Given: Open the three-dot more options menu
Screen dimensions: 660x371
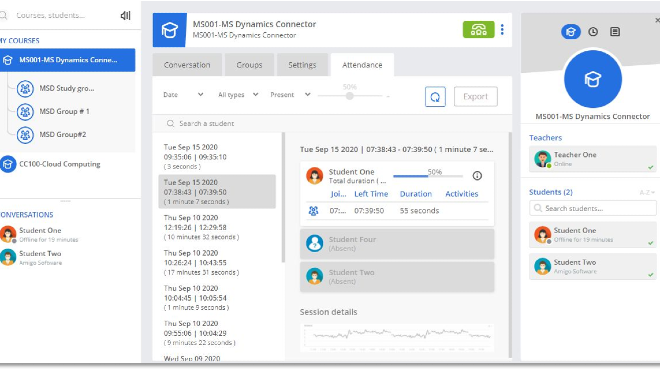Looking at the screenshot, I should click(x=502, y=29).
